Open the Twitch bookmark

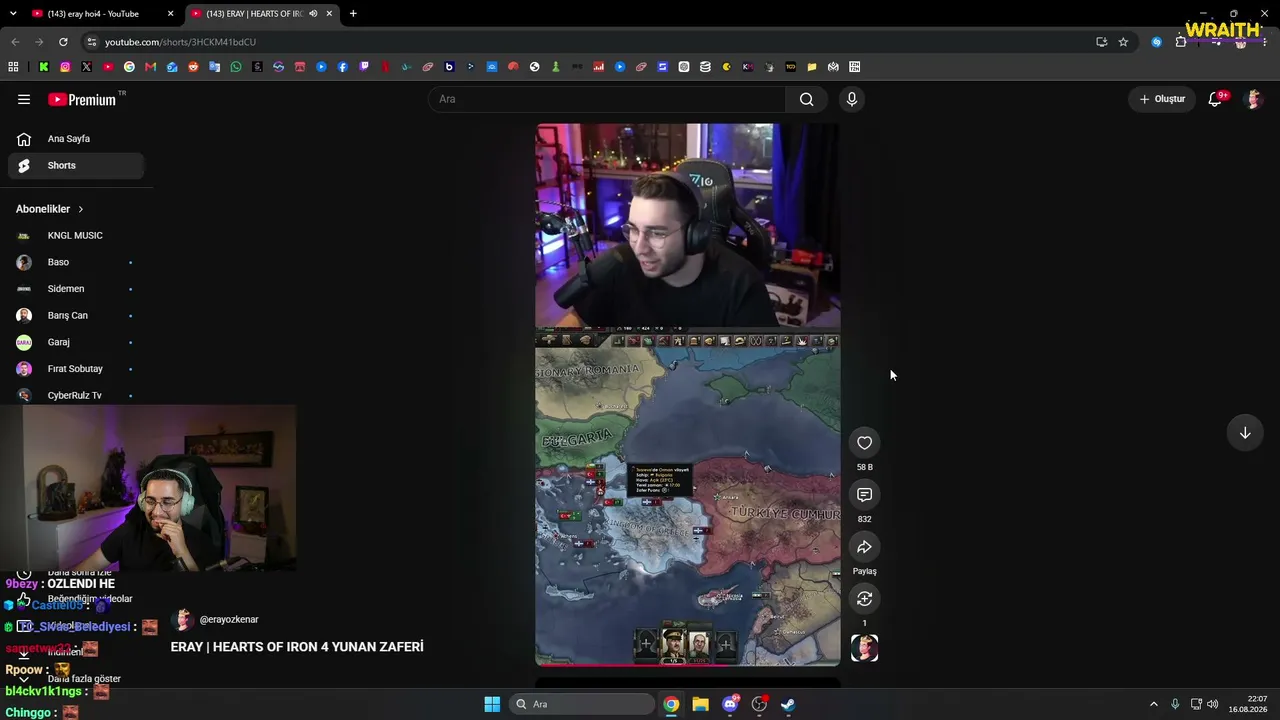[x=364, y=67]
